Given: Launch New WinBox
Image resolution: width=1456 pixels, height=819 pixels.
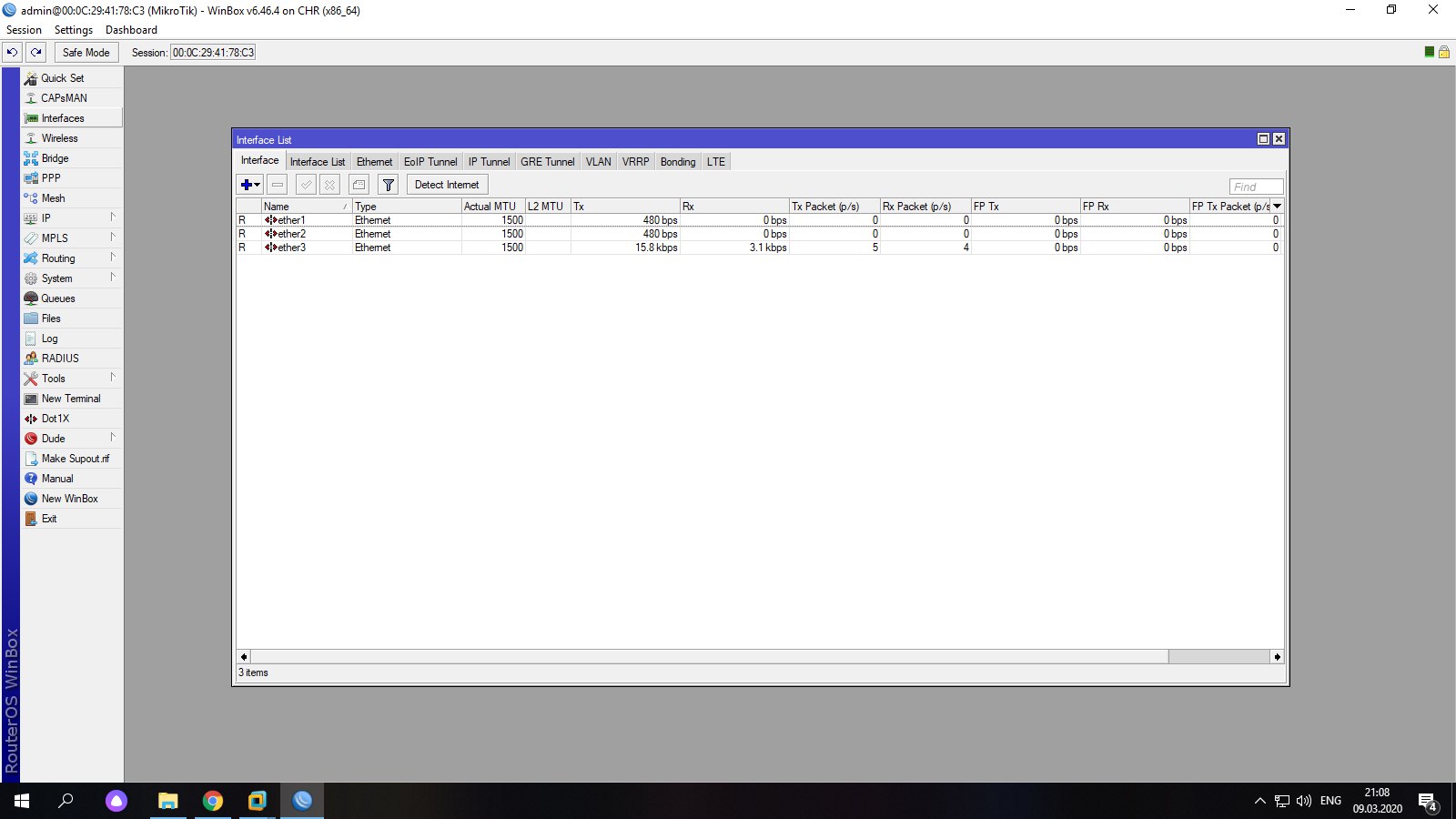Looking at the screenshot, I should [72, 499].
